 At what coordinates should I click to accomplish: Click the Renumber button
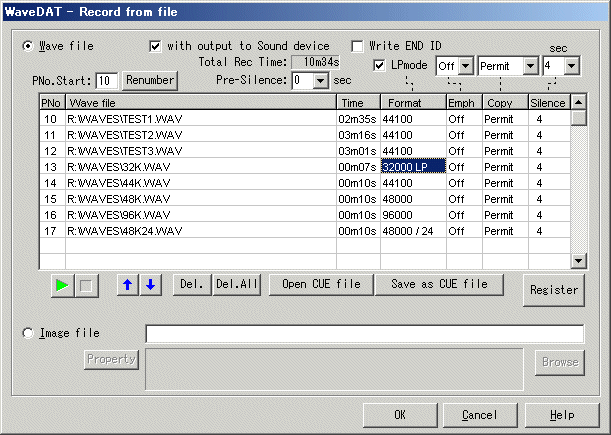tap(150, 80)
